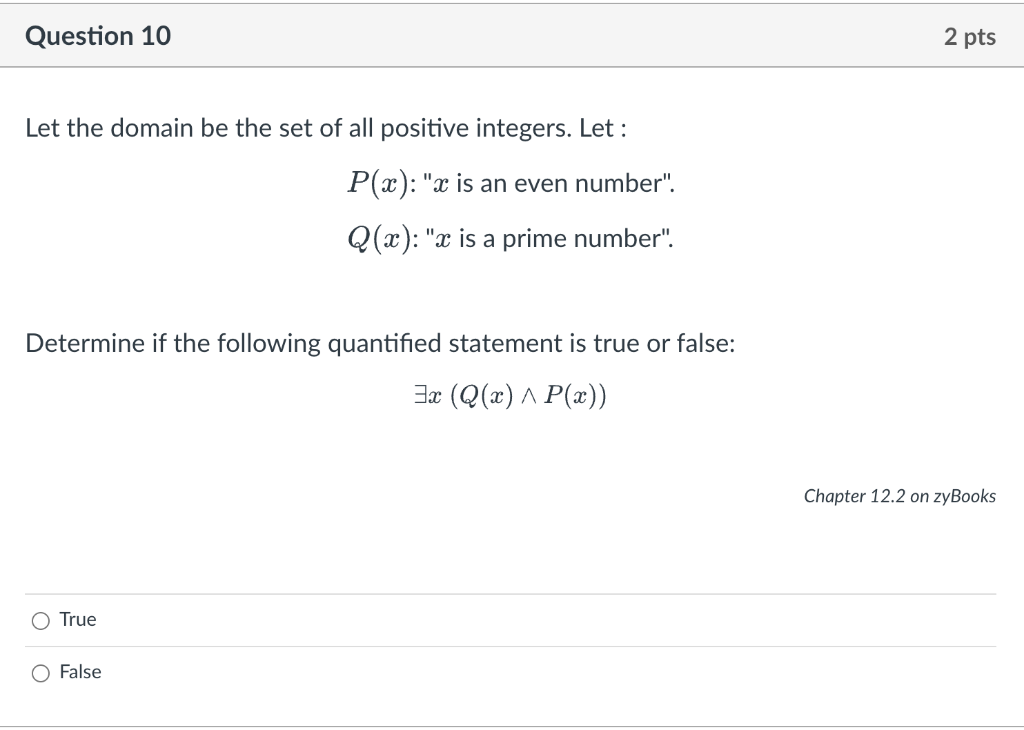1024x730 pixels.
Task: Click the P(x) even number definition
Action: tap(510, 183)
